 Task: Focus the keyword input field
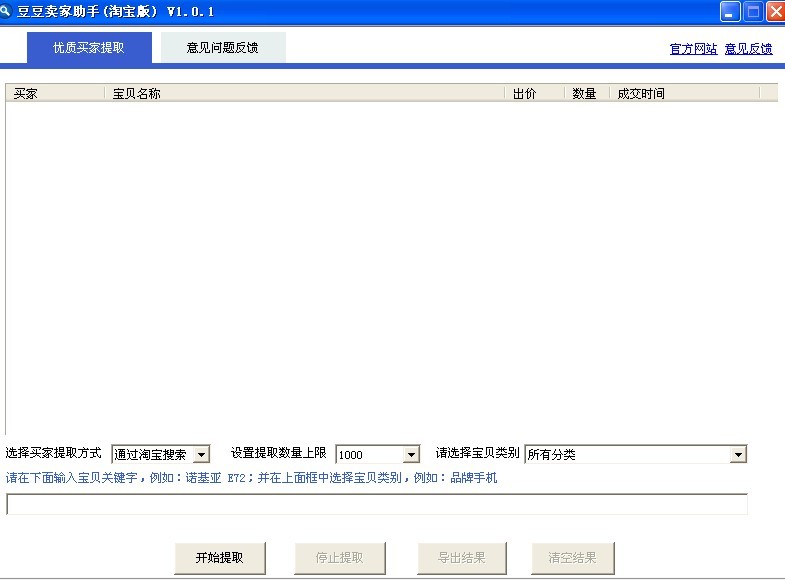point(377,504)
